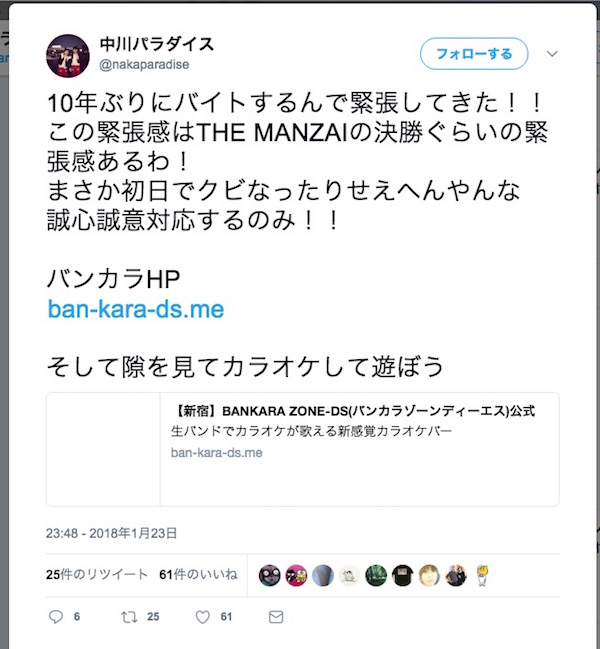Open the @nakaparadise handle
Viewport: 600px width, 649px height.
(x=144, y=65)
